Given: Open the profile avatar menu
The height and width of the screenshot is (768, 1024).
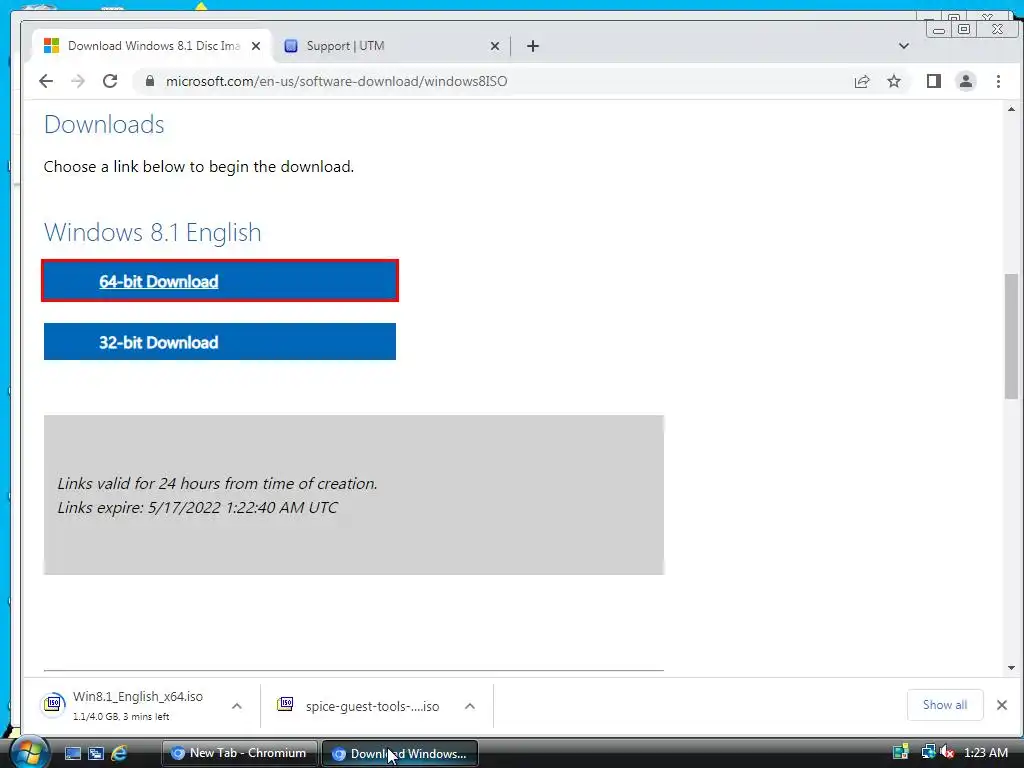Looking at the screenshot, I should [x=965, y=81].
